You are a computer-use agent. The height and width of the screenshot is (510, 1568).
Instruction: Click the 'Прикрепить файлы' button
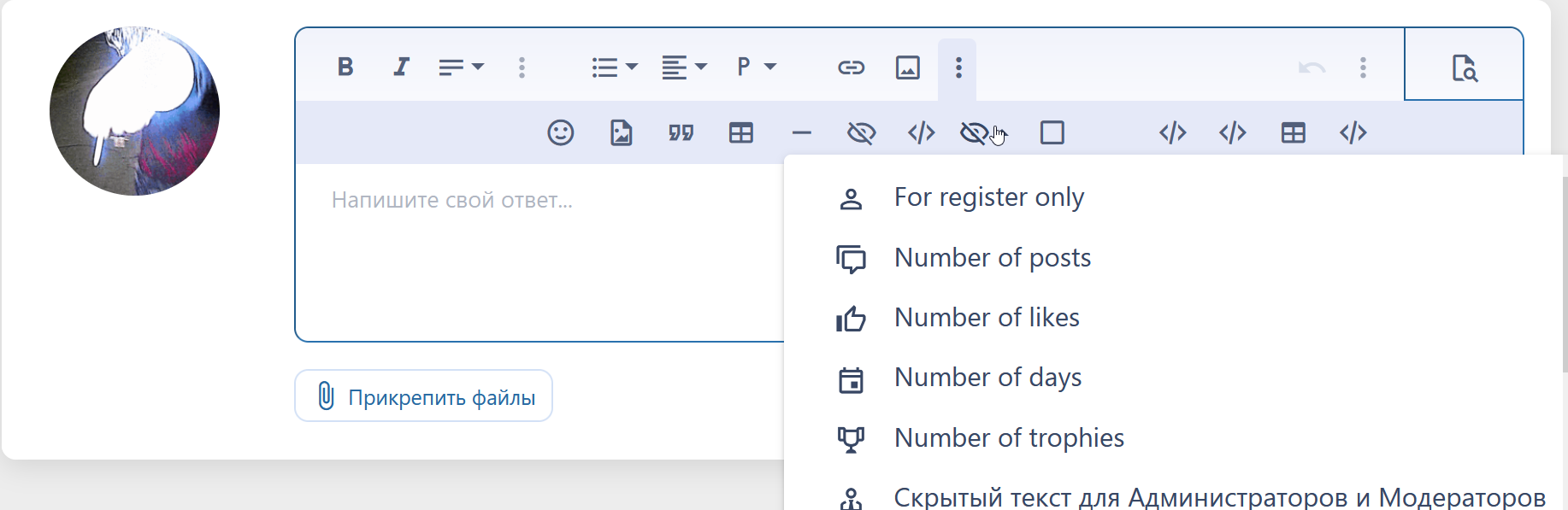[424, 396]
